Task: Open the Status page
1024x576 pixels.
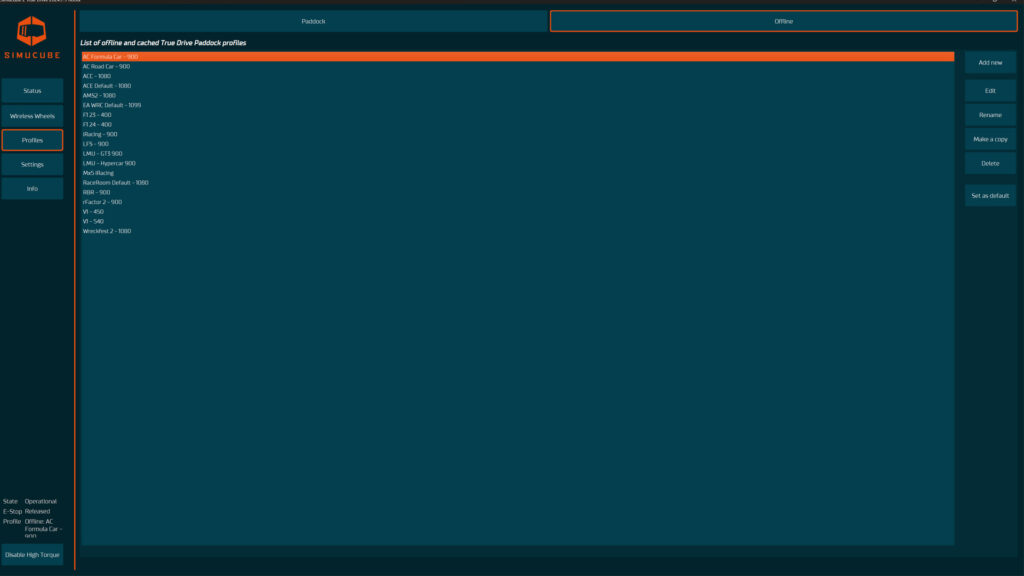Action: click(32, 91)
